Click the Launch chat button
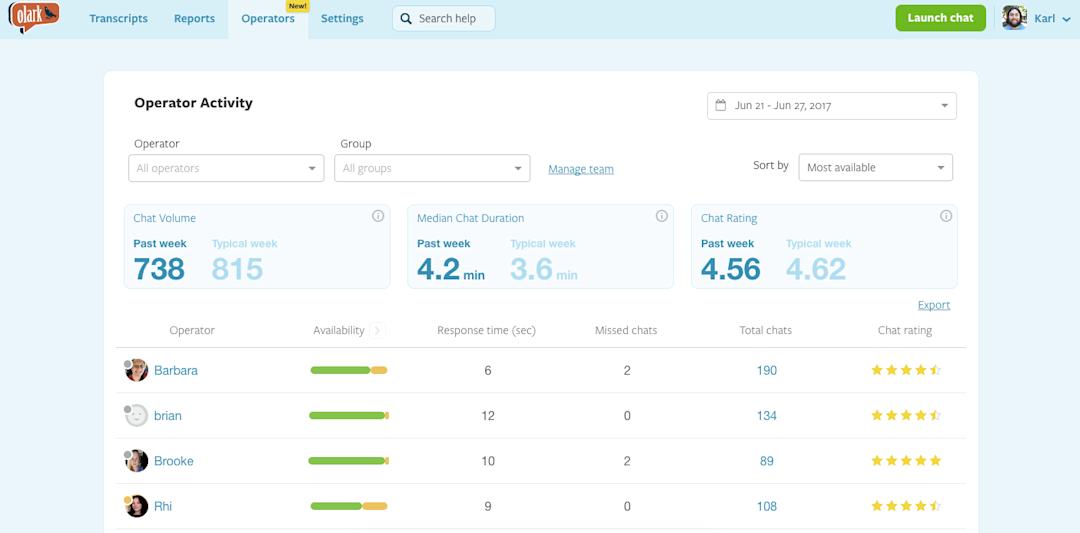 (940, 18)
